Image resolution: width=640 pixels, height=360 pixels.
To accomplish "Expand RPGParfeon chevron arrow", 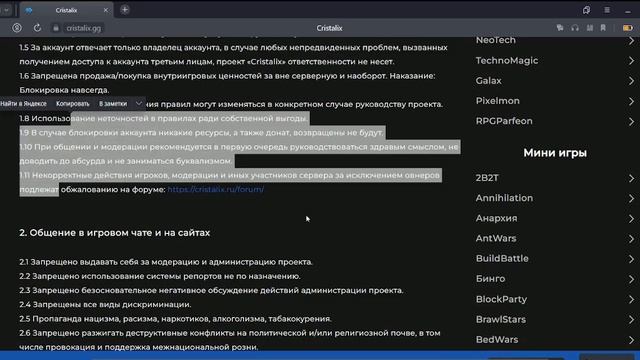I will (x=631, y=122).
